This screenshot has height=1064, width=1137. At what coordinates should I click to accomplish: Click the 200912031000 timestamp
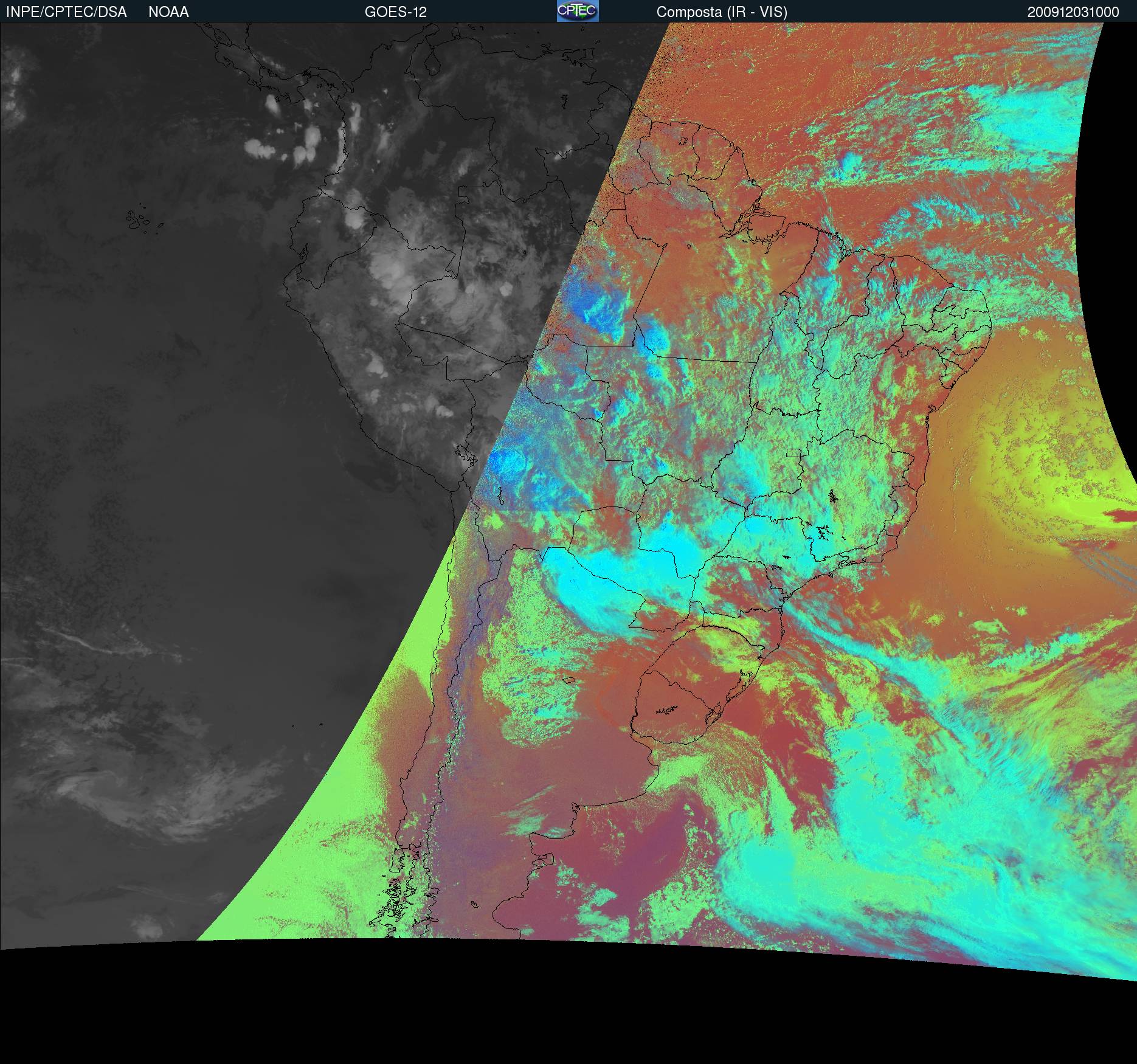point(1073,12)
